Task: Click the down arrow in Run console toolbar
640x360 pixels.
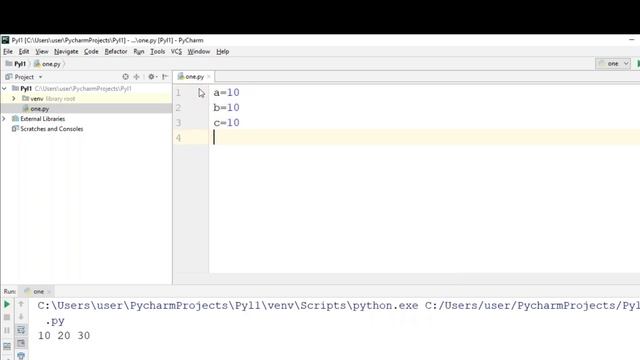Action: coord(21,317)
